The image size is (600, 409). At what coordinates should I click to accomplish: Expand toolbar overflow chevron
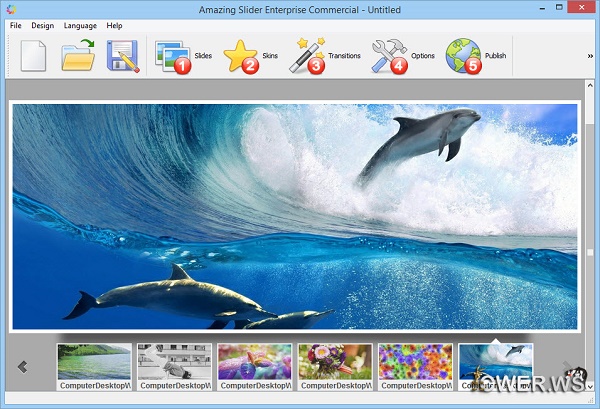[x=590, y=56]
